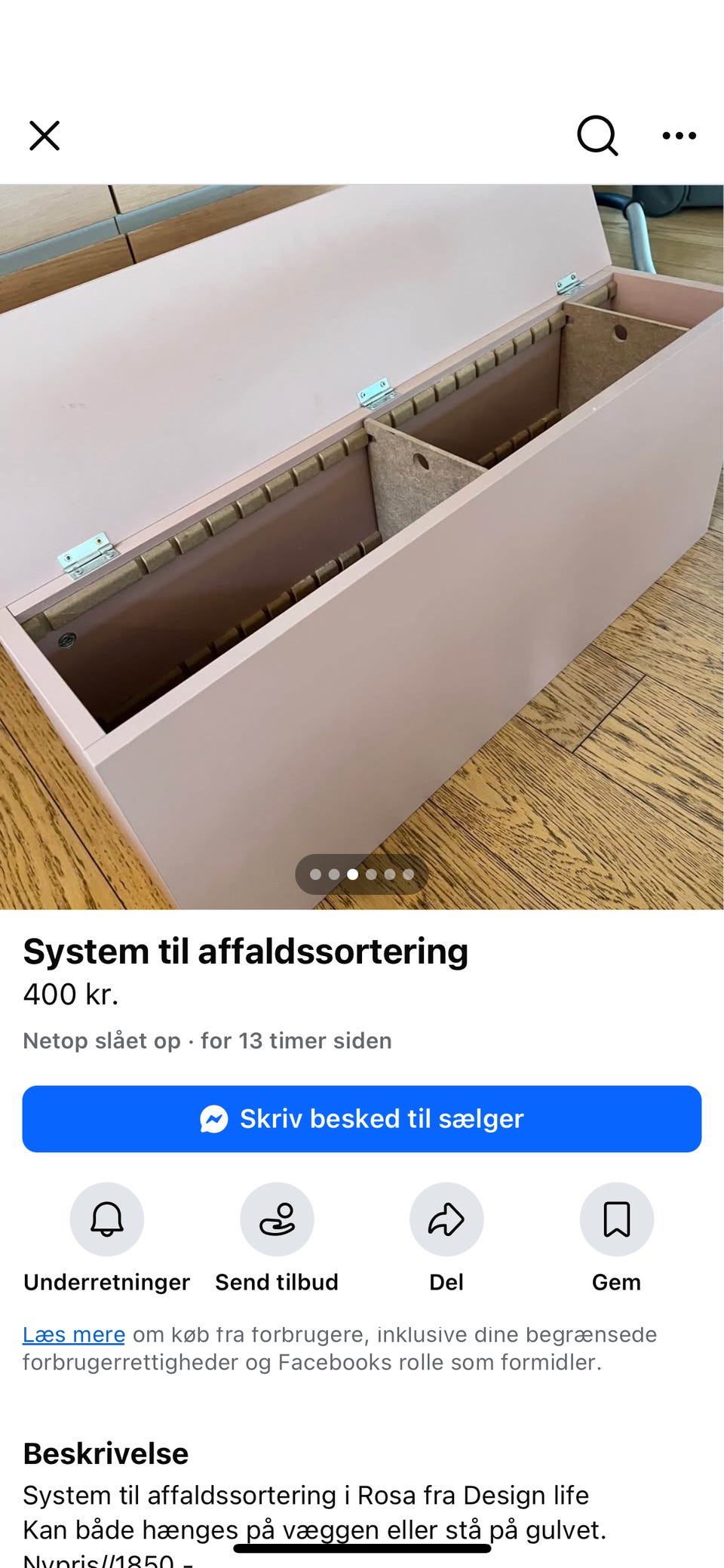The image size is (724, 1568).
Task: Tap the Messenger icon in message button
Action: tap(214, 1118)
